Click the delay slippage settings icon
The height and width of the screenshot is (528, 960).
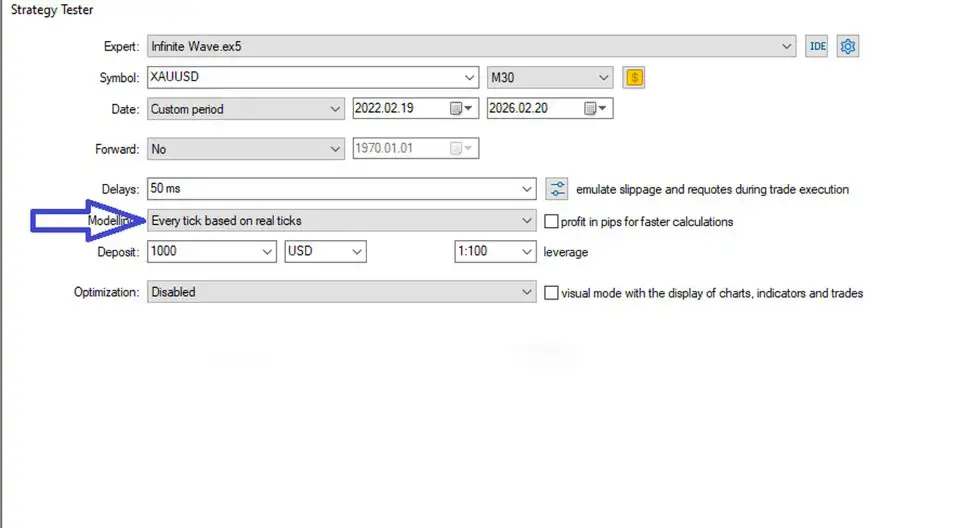[557, 189]
